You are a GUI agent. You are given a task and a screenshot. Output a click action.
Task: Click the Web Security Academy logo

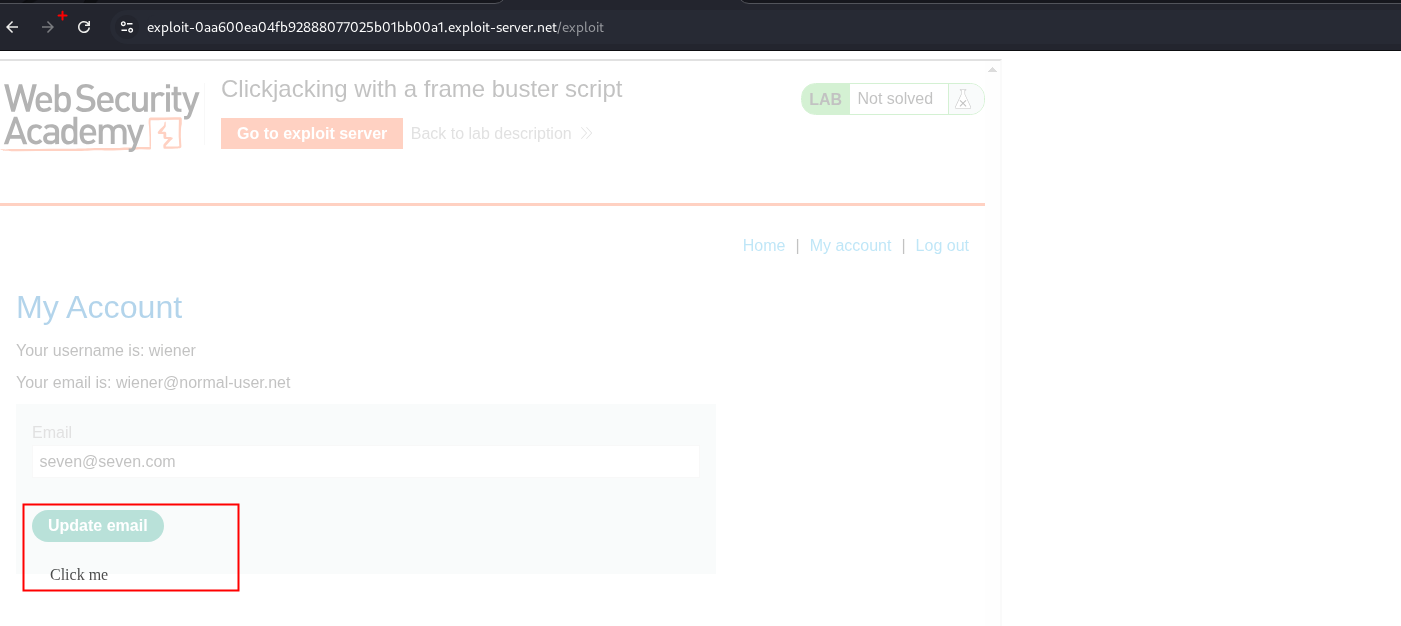click(x=101, y=117)
